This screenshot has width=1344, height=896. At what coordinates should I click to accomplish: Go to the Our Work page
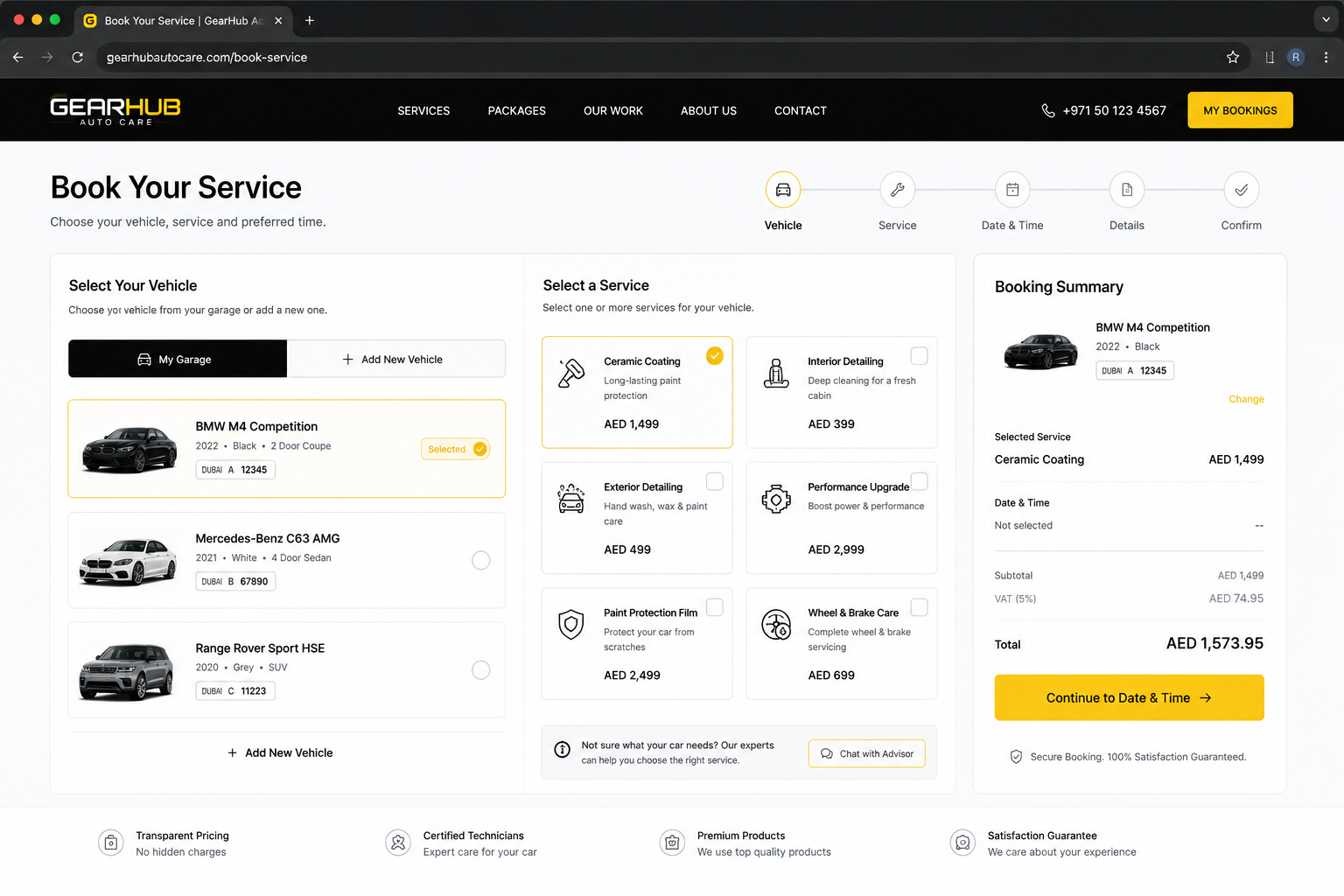[613, 111]
